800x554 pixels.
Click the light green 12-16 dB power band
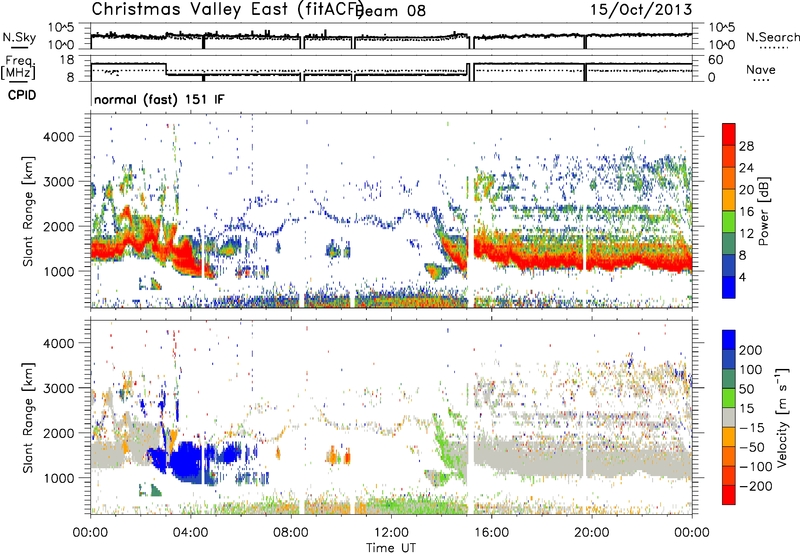tap(729, 221)
